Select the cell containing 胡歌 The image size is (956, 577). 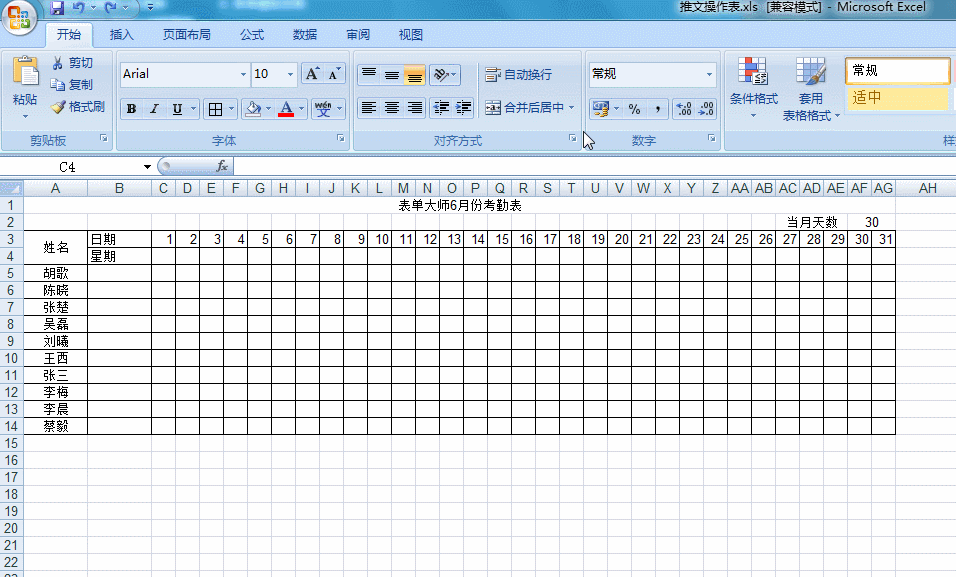point(55,273)
